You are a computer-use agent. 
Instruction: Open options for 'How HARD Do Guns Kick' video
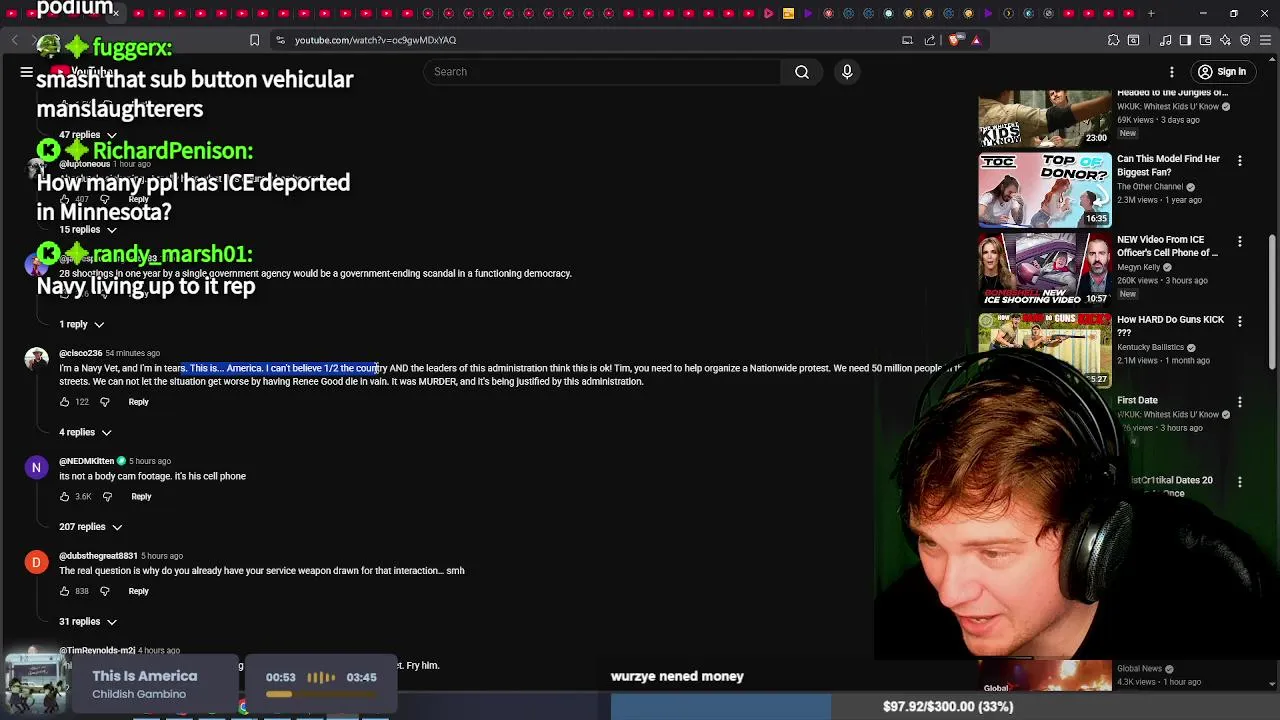click(1240, 322)
